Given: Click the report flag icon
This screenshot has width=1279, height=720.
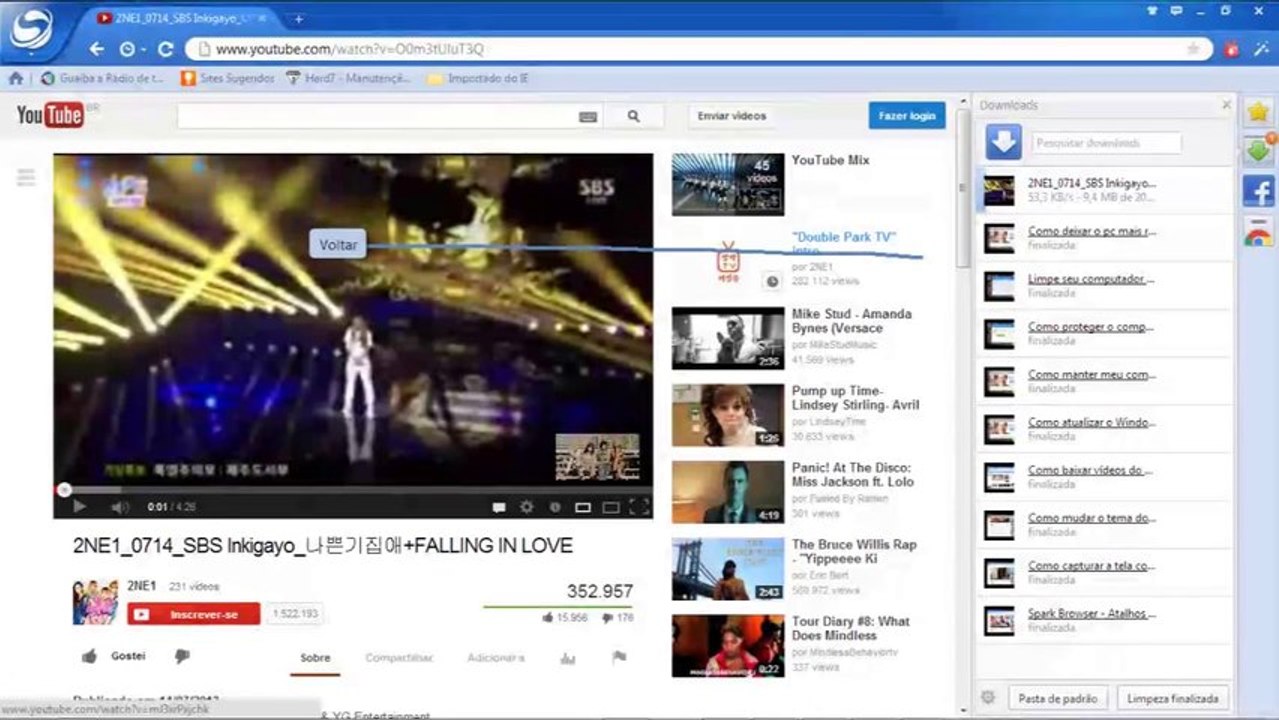Looking at the screenshot, I should [619, 657].
